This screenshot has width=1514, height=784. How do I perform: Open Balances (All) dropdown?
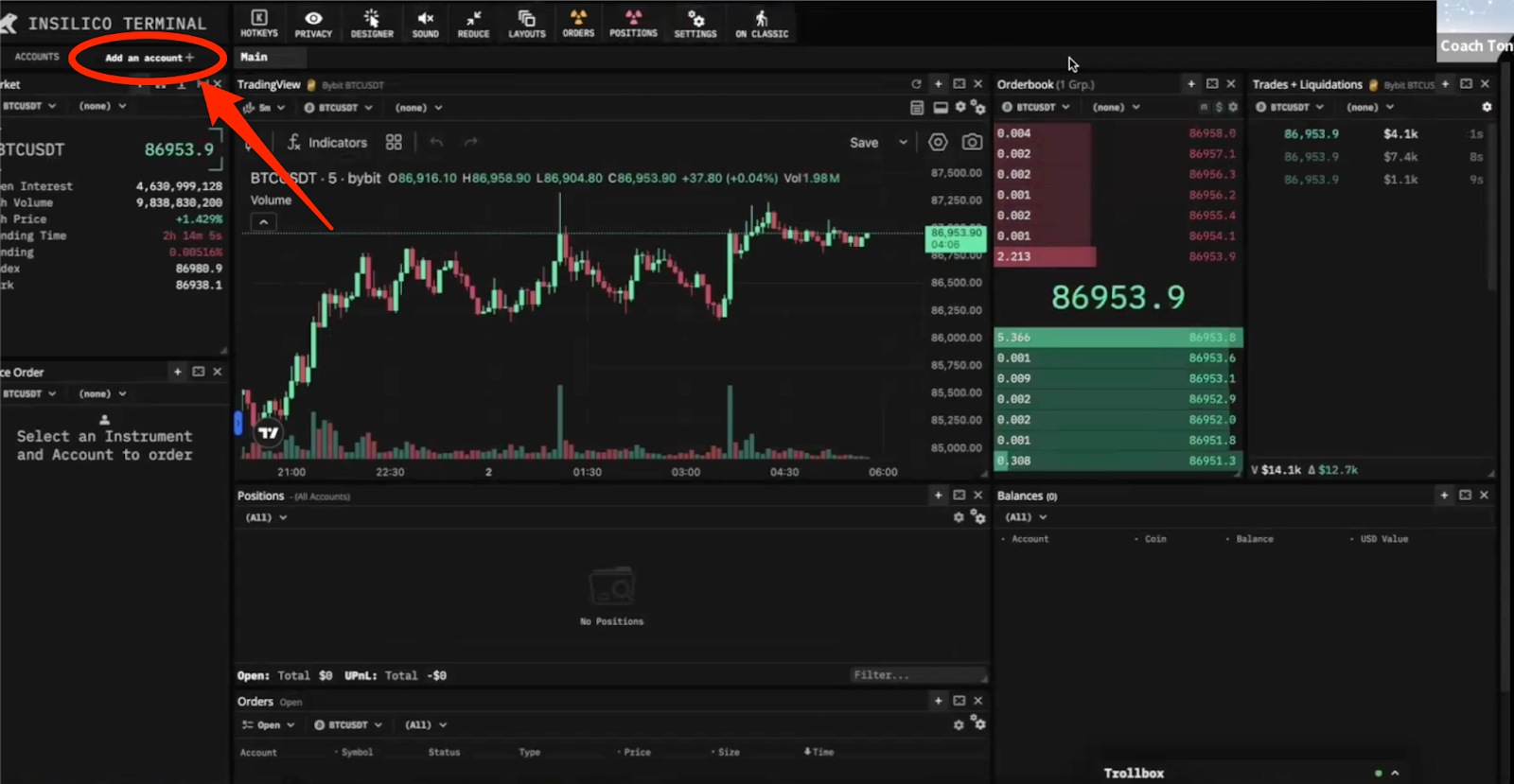point(1027,517)
